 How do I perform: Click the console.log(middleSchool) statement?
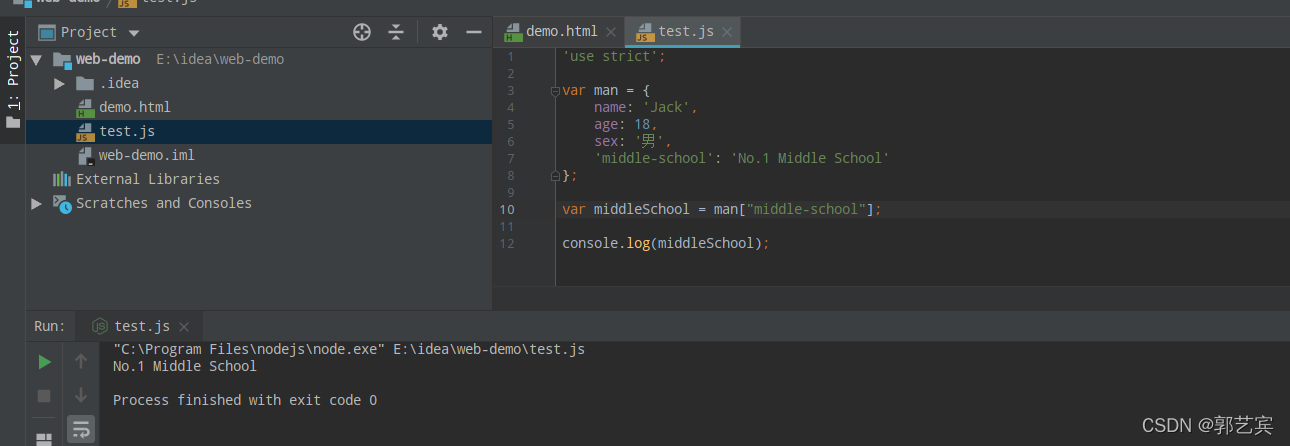[665, 243]
